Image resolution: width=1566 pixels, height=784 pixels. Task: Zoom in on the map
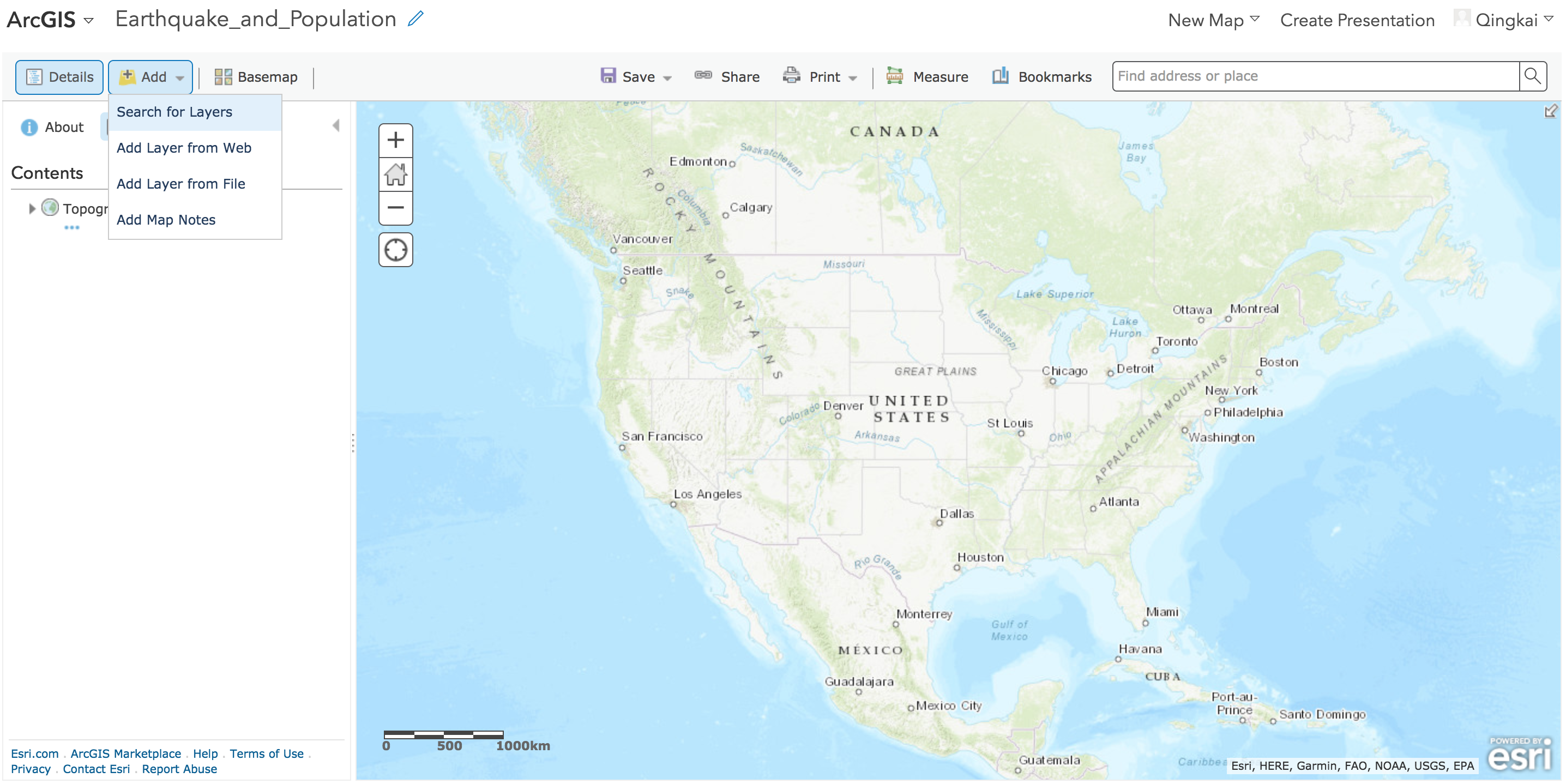tap(395, 141)
